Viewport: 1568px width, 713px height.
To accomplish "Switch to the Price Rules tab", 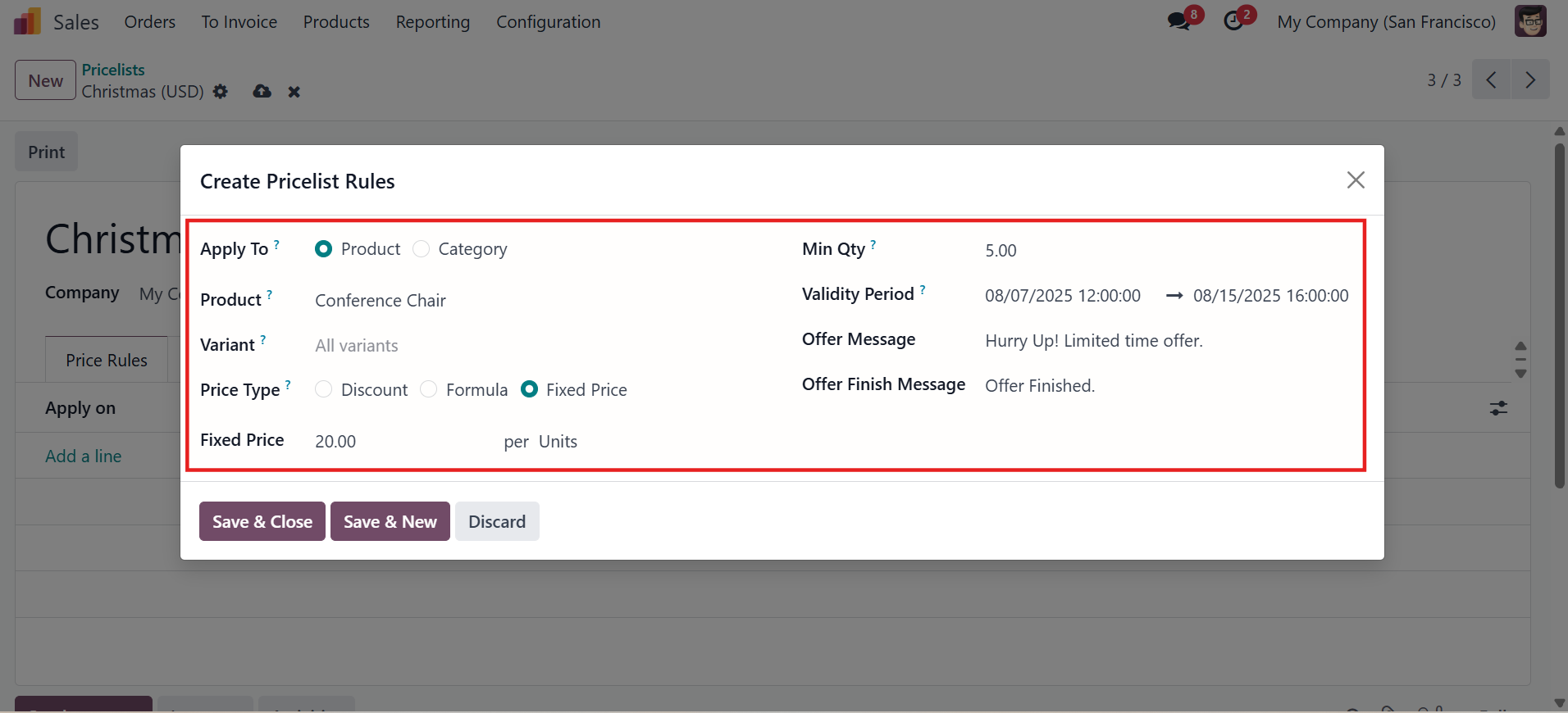I will 107,360.
